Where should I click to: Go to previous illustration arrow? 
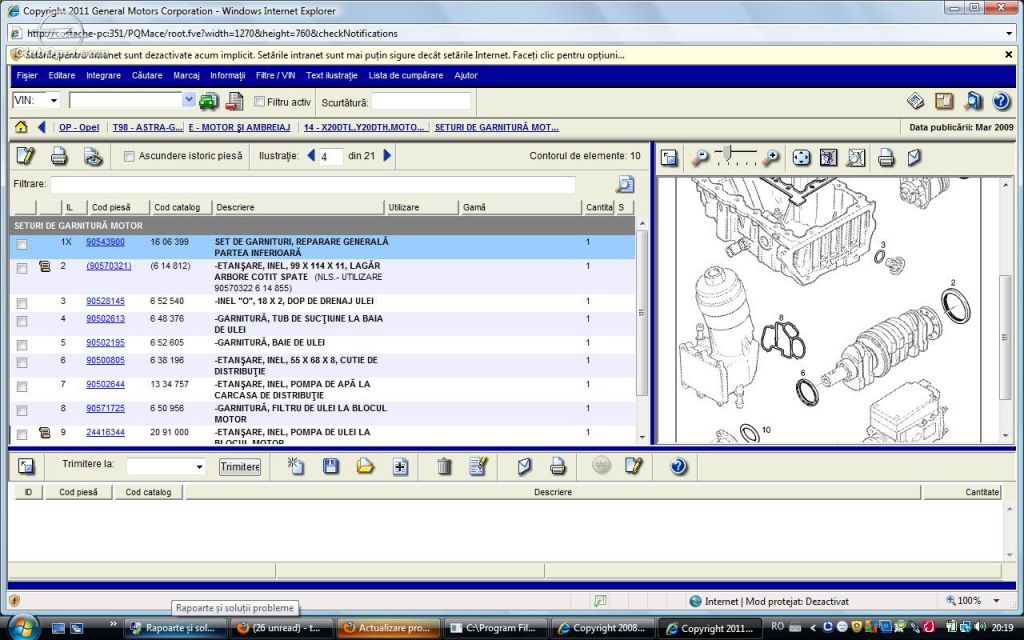tap(311, 155)
